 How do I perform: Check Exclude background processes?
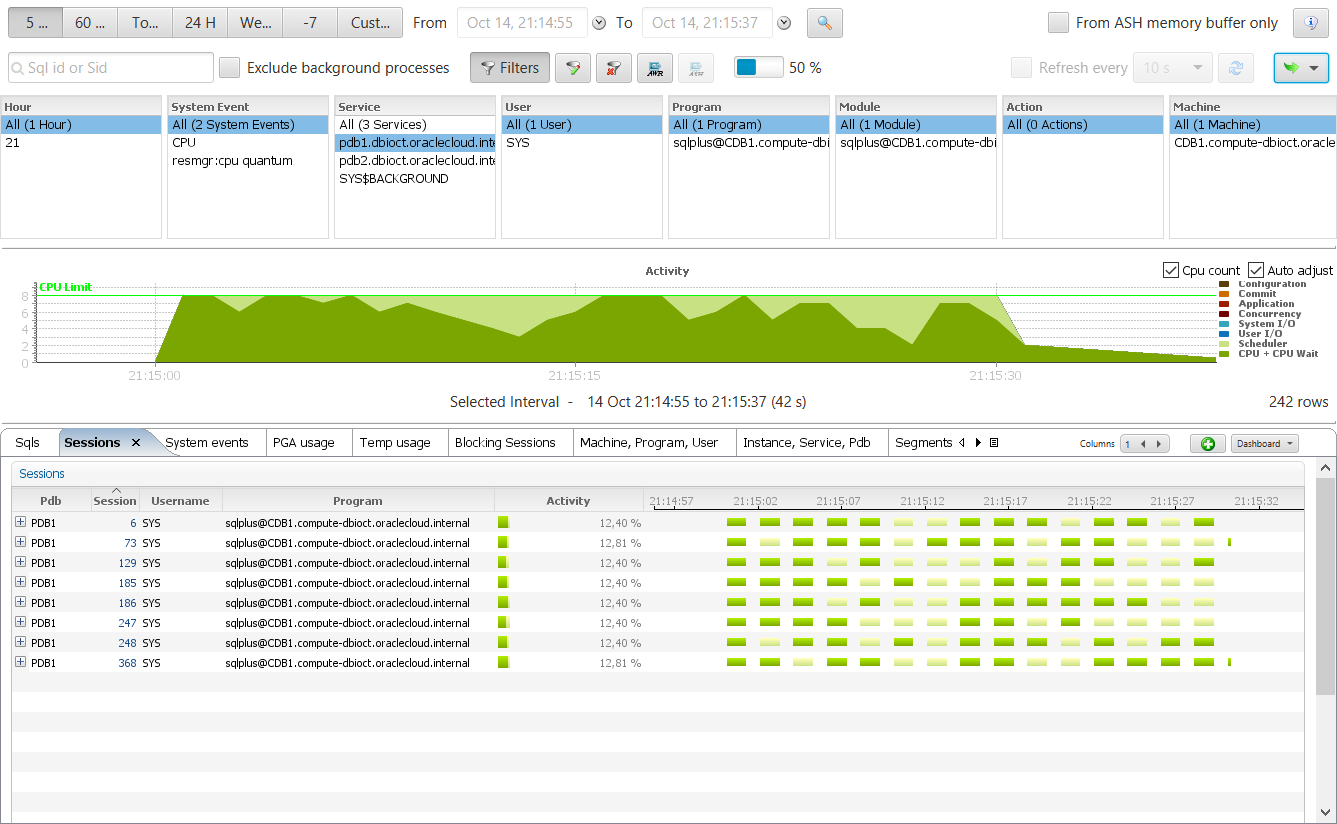click(230, 68)
